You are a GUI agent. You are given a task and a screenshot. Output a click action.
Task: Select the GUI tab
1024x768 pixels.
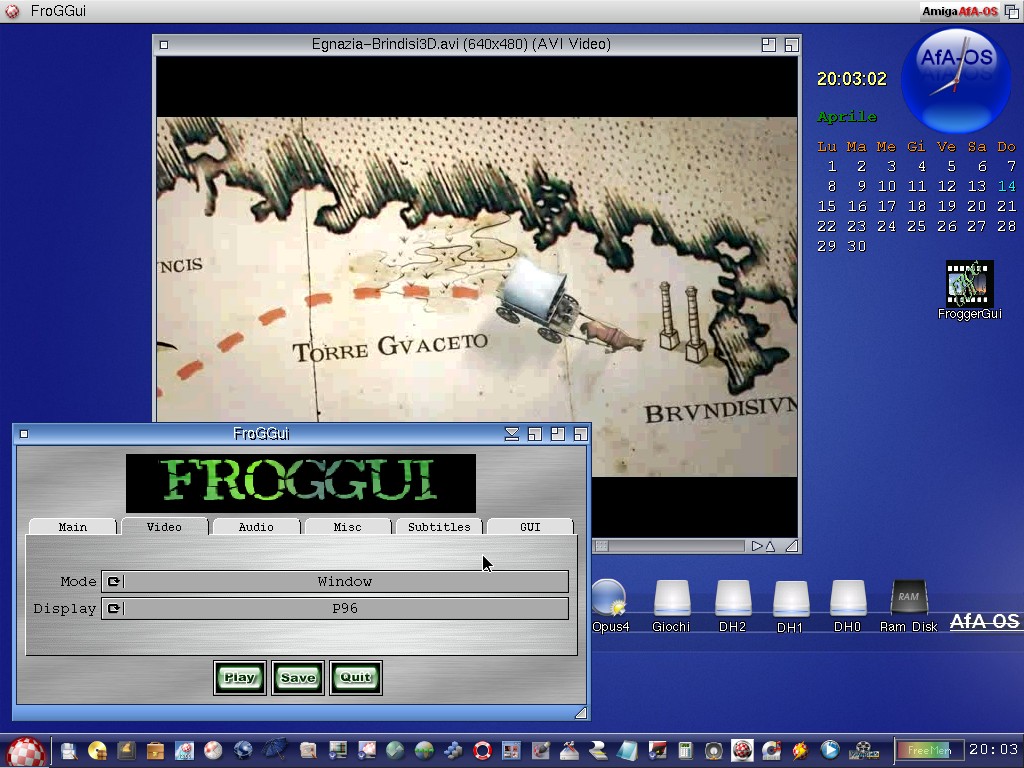(530, 527)
